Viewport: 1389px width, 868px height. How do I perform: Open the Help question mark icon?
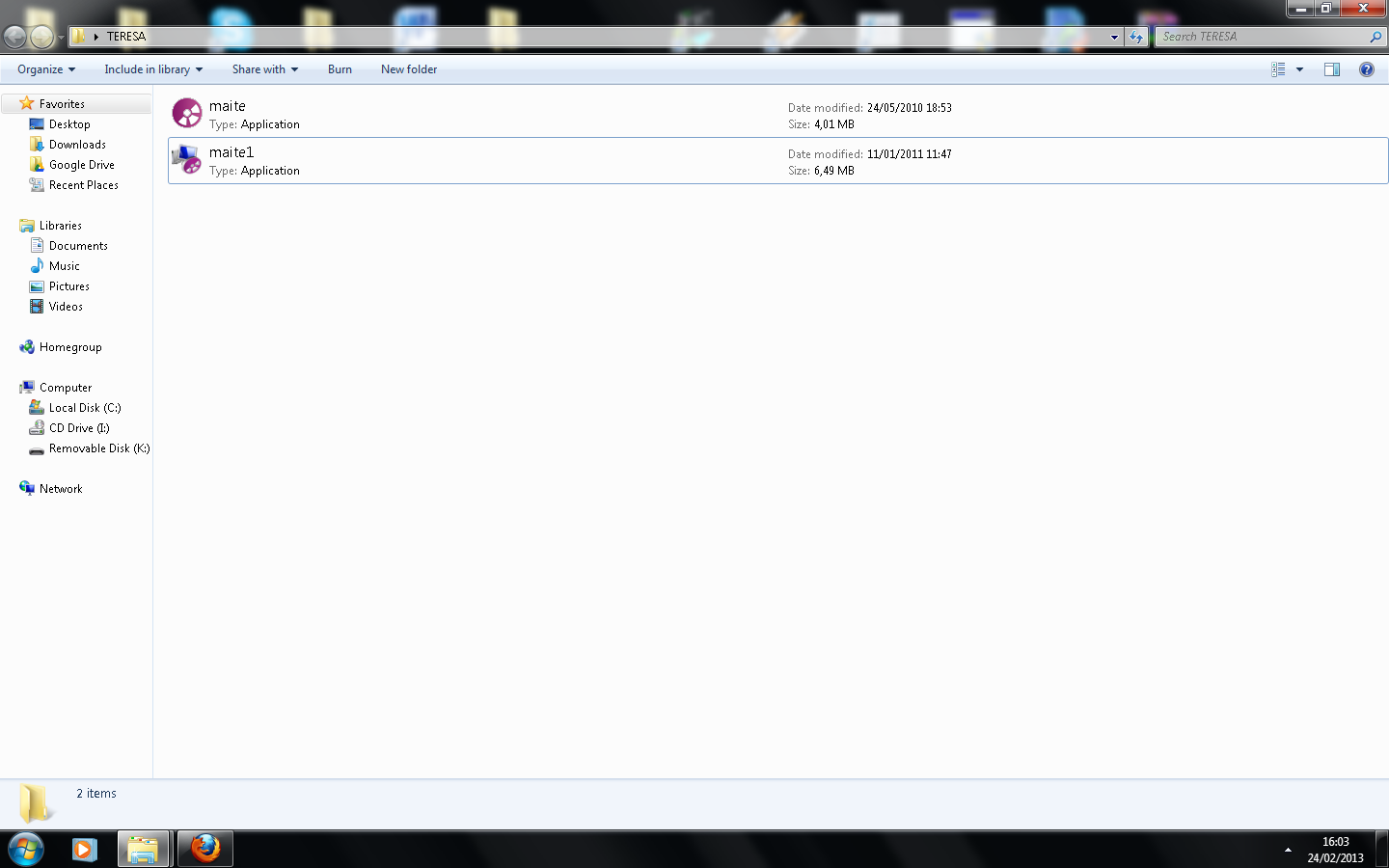pos(1367,69)
